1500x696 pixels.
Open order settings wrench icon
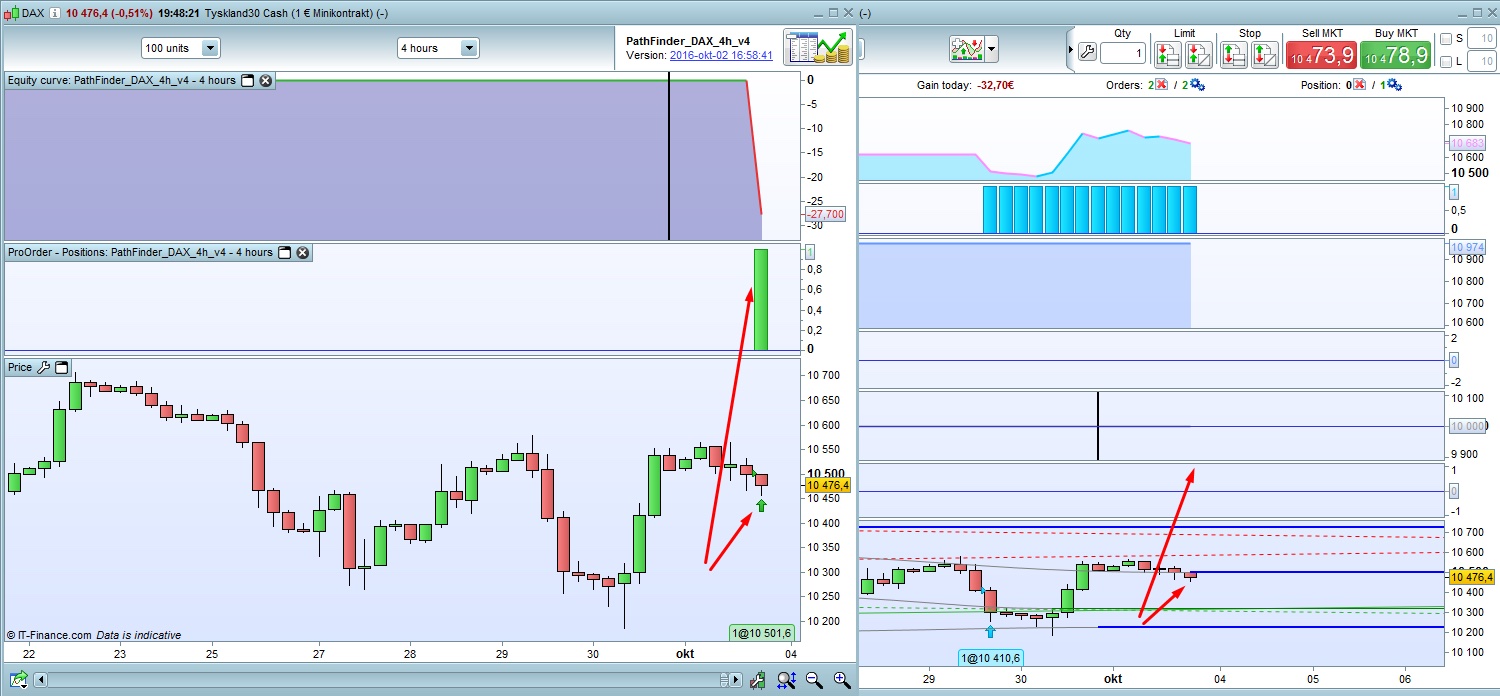tap(1087, 52)
